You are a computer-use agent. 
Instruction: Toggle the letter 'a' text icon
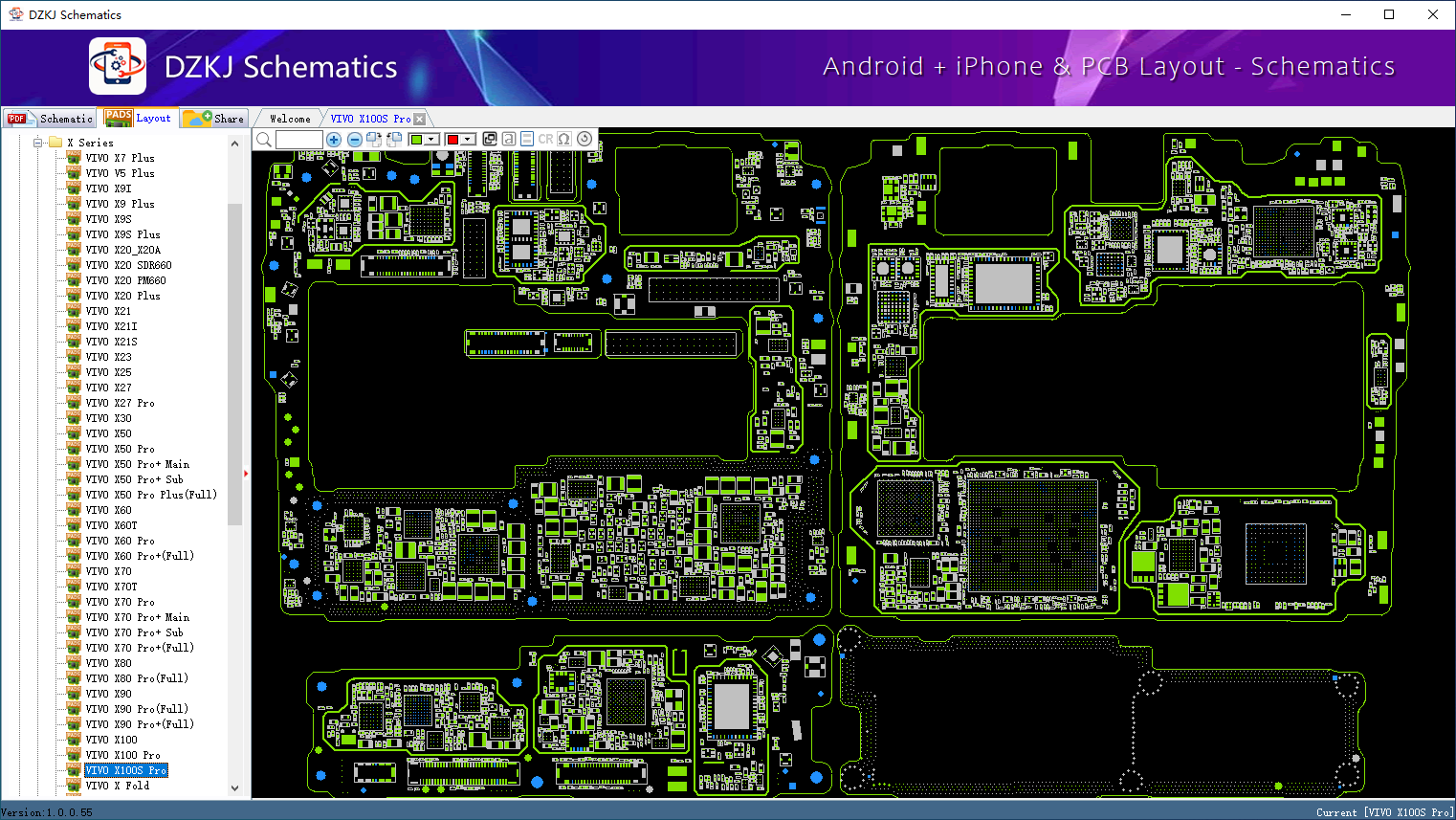(508, 139)
